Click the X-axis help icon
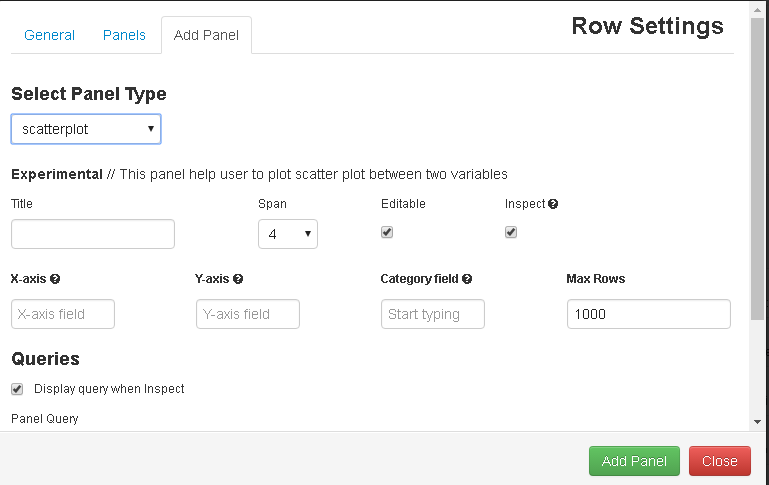This screenshot has width=769, height=485. (x=55, y=279)
